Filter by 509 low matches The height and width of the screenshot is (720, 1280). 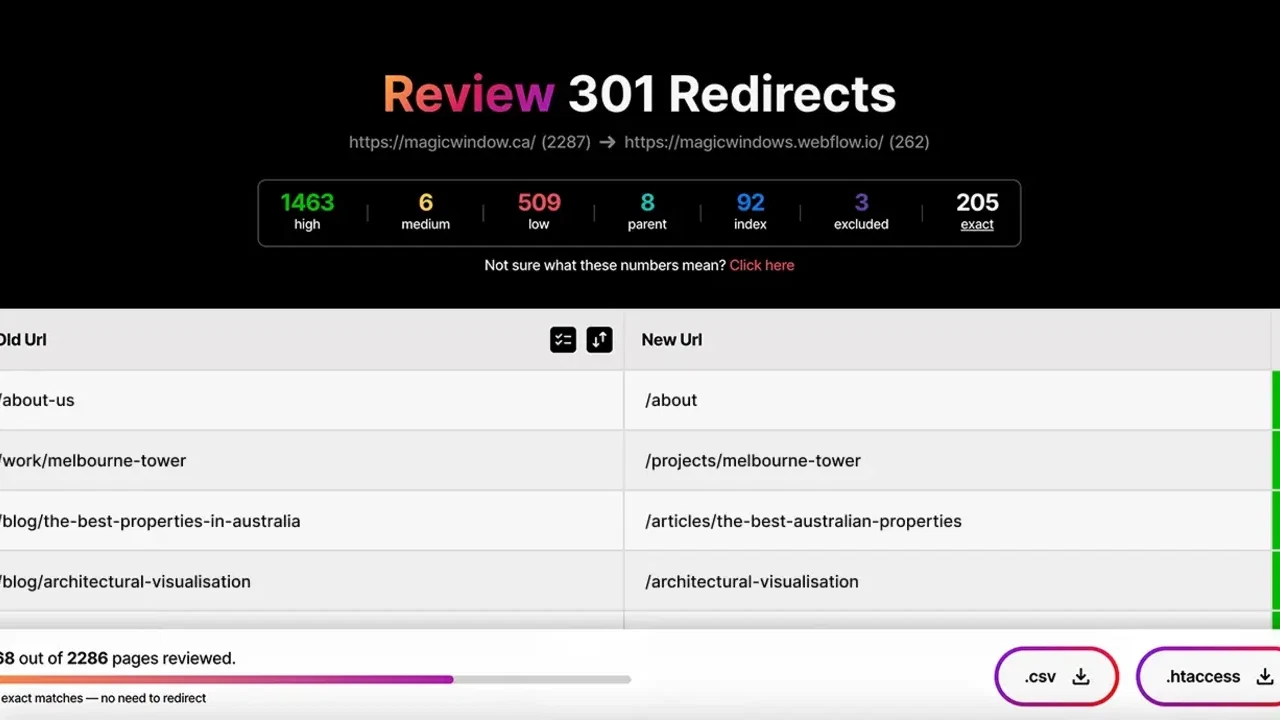(x=538, y=212)
